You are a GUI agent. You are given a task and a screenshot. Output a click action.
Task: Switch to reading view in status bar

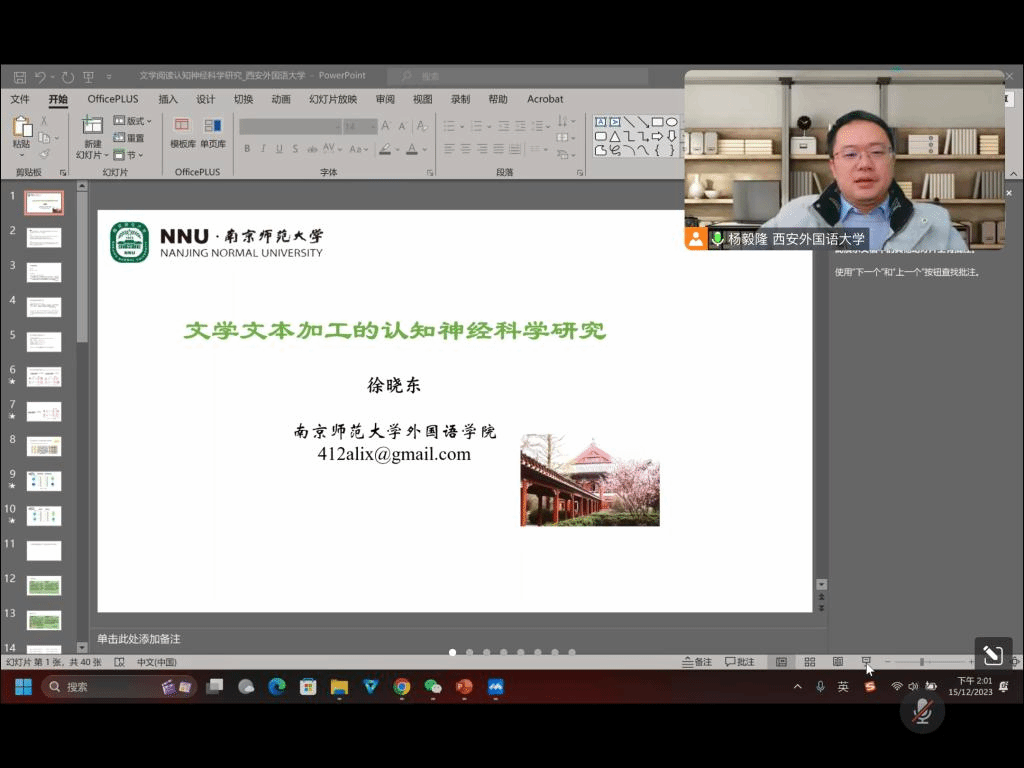pyautogui.click(x=838, y=662)
